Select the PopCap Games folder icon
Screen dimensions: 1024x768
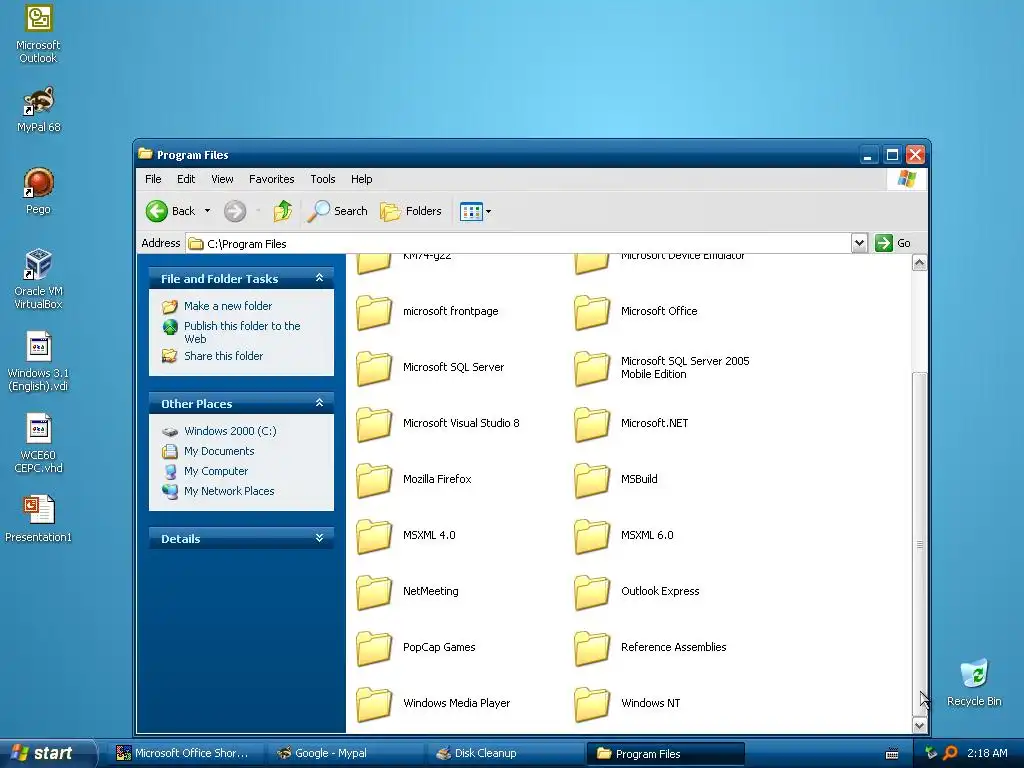pyautogui.click(x=374, y=648)
